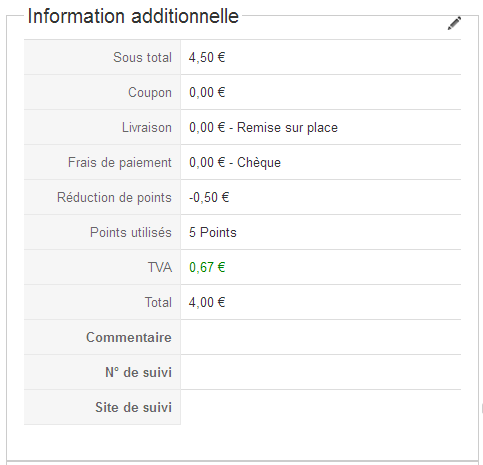483x465 pixels.
Task: Click the Réduction de points amount -0,50 €
Action: point(209,197)
